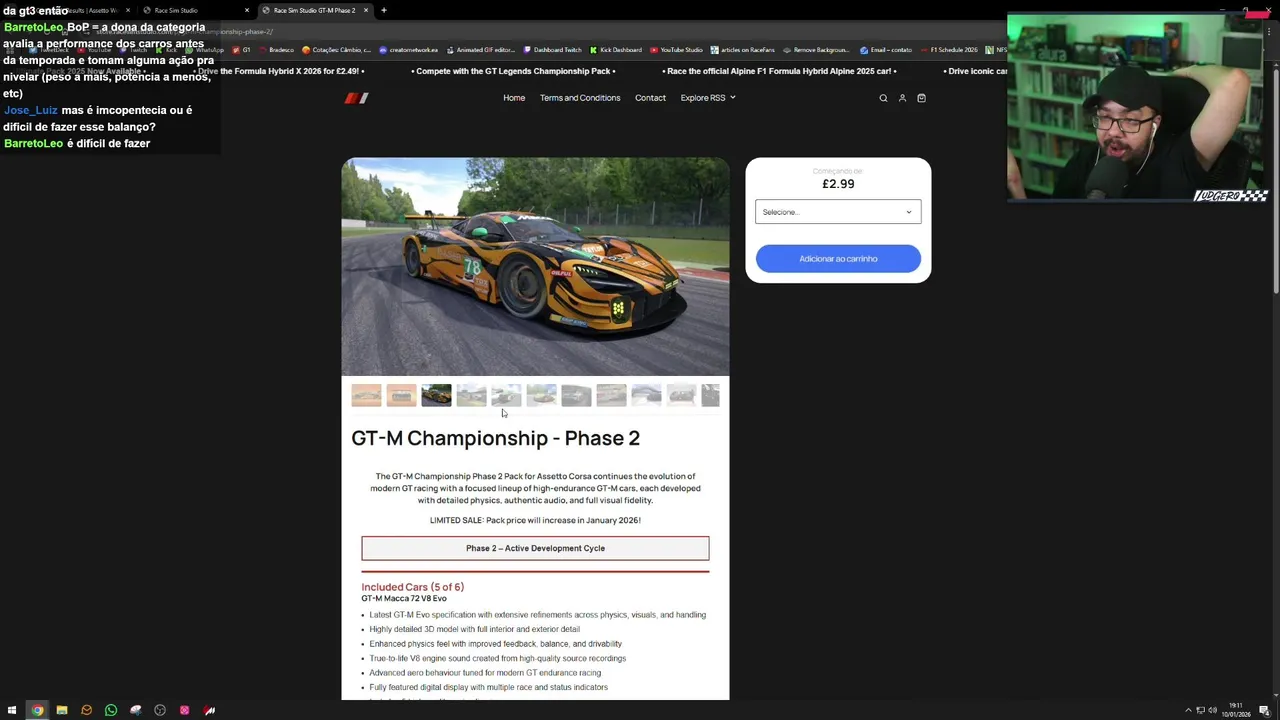Open the Kick Dashboard bookmark

point(616,50)
